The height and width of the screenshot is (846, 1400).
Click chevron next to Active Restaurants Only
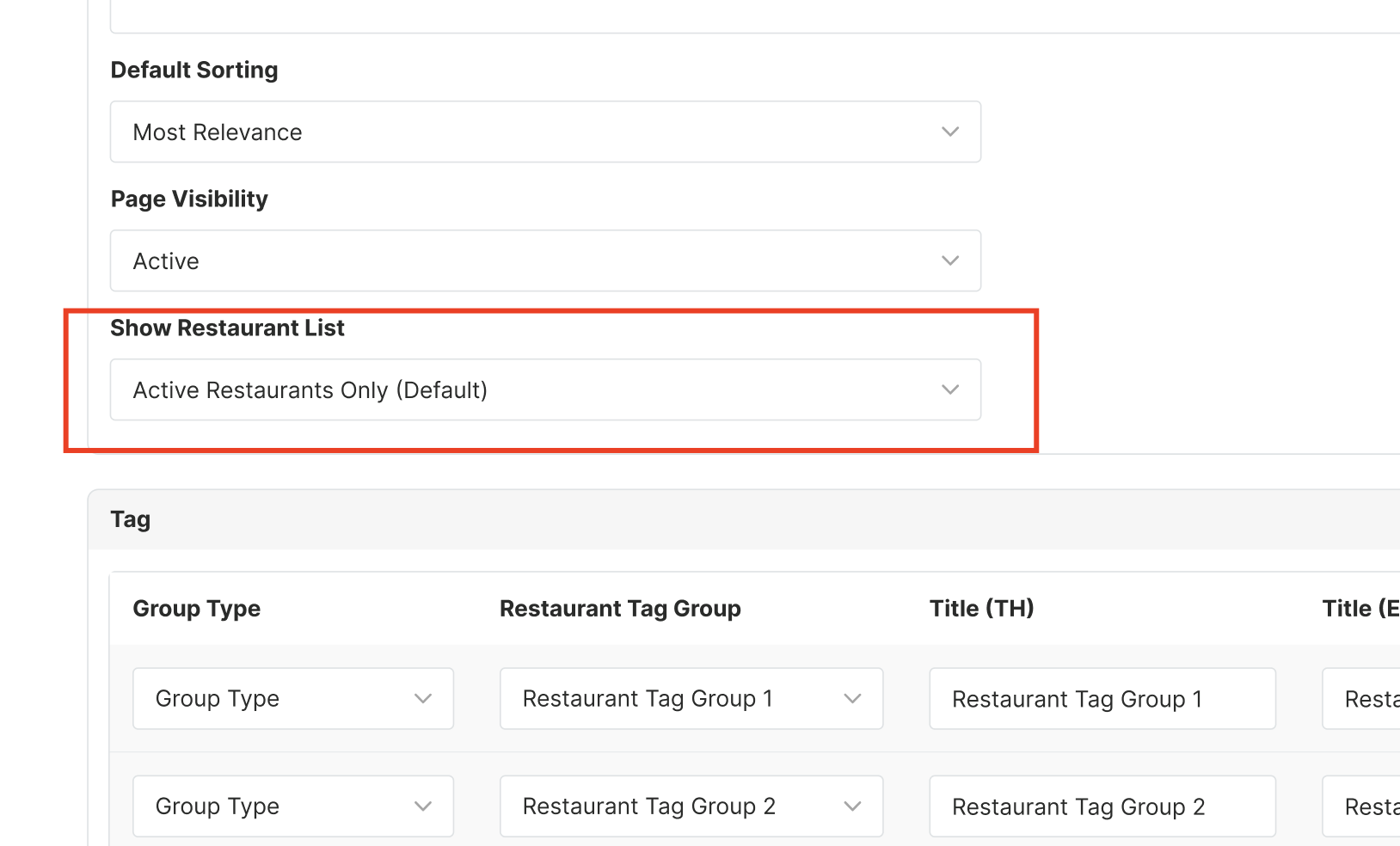[949, 389]
